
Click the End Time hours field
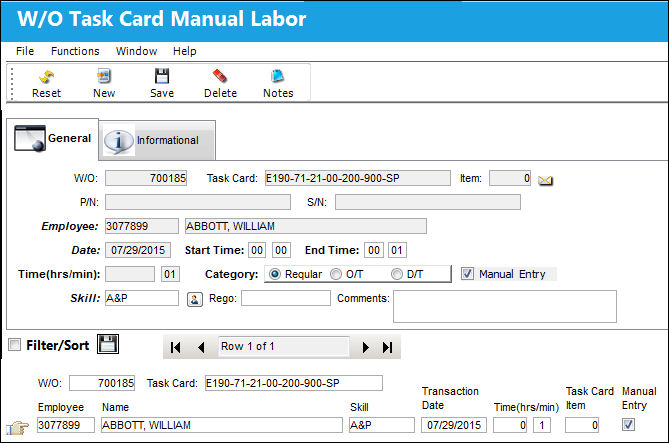coord(374,250)
